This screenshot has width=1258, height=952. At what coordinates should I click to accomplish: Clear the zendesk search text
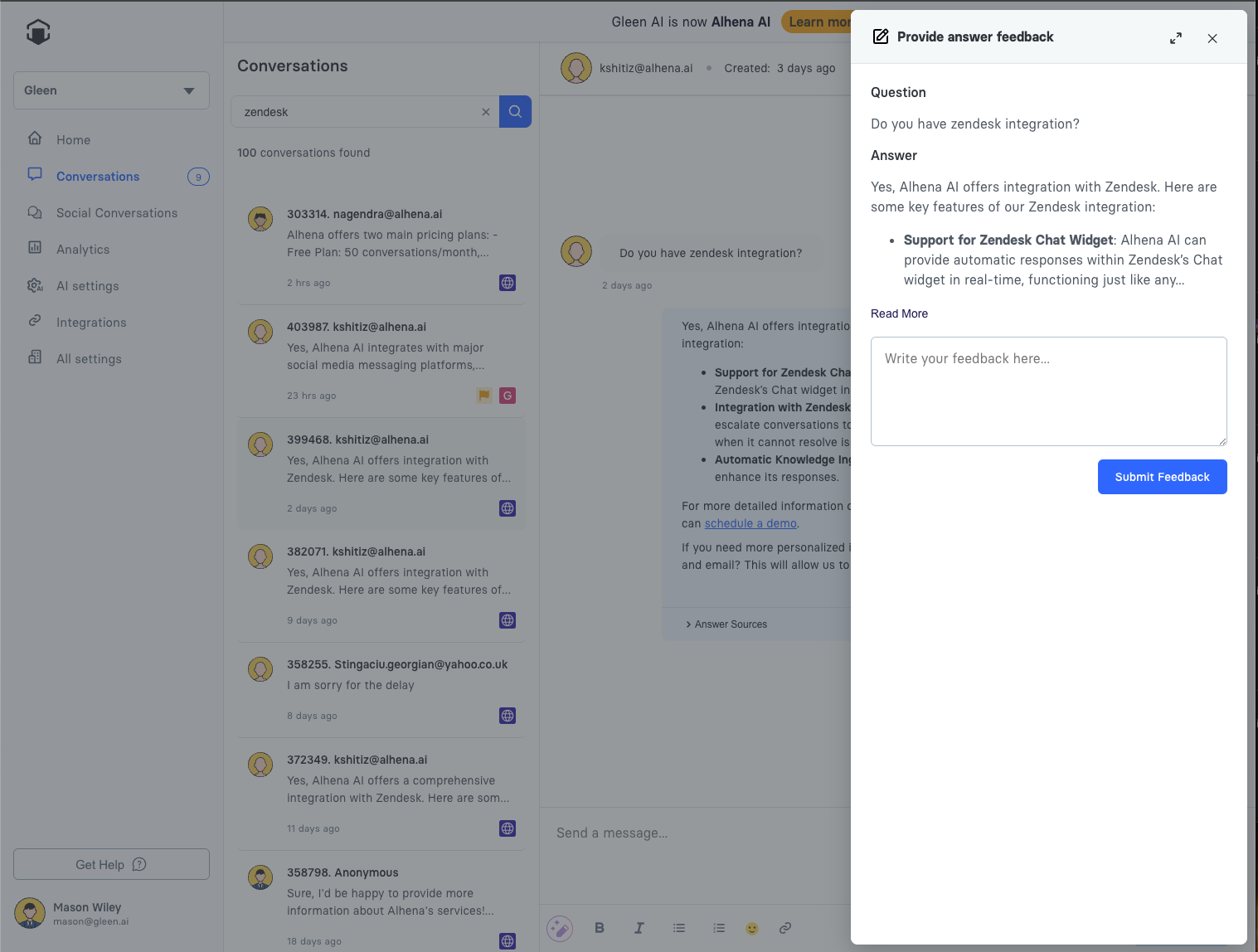[486, 112]
